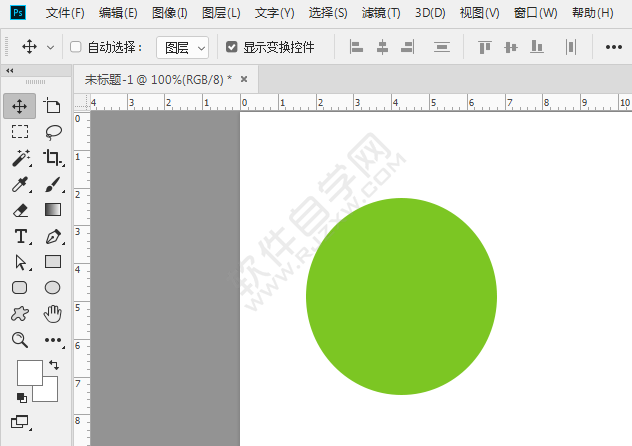
Task: Open the 选择(S) menu
Action: pyautogui.click(x=328, y=13)
